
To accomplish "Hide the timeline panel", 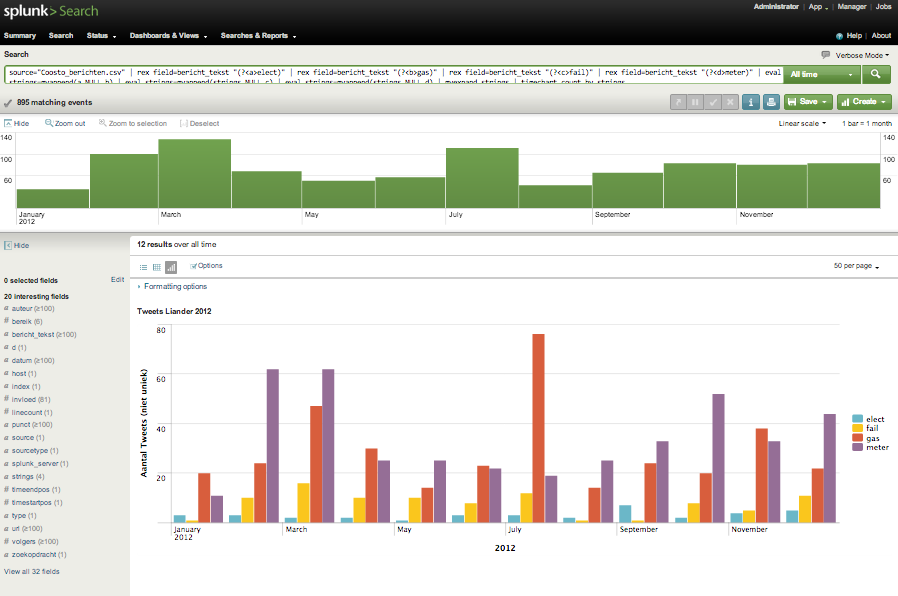I will pos(17,123).
